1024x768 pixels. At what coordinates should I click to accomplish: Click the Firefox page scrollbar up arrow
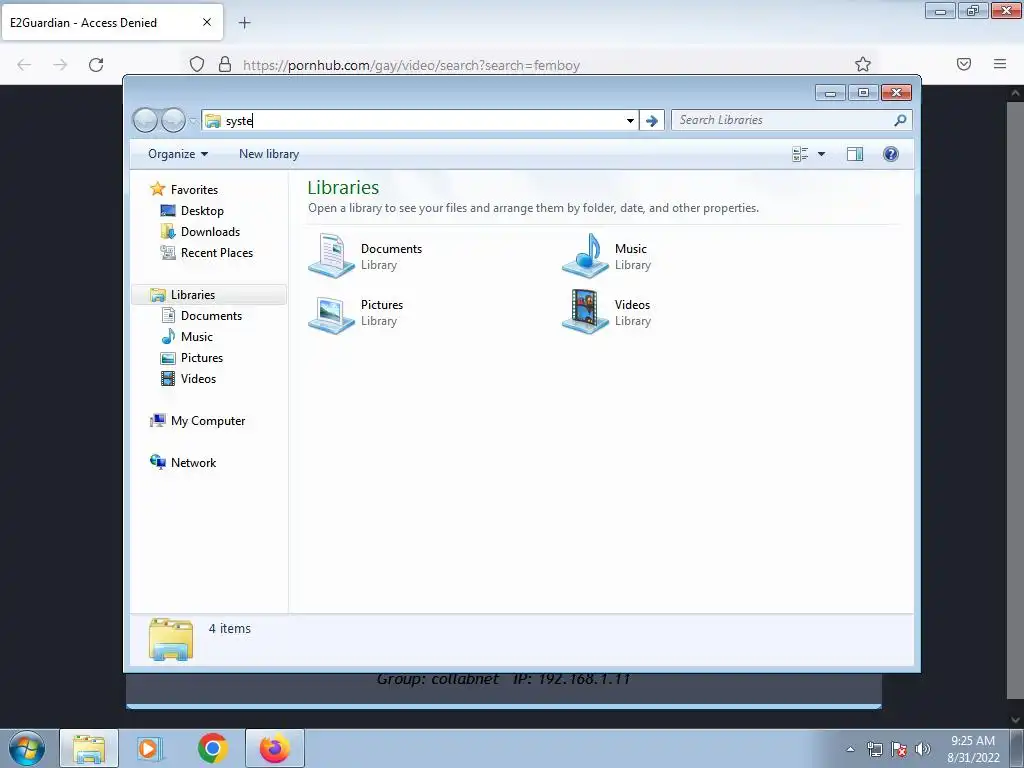coord(1016,93)
